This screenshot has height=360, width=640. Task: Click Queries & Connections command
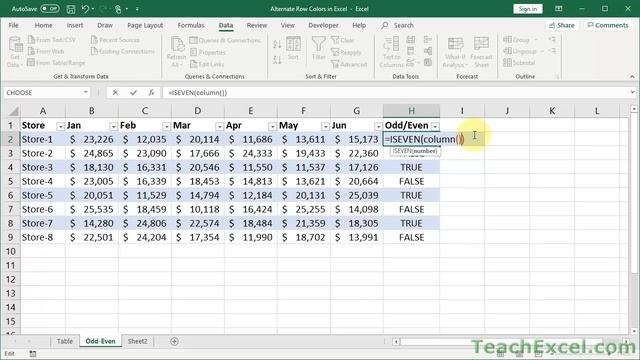[x=225, y=40]
